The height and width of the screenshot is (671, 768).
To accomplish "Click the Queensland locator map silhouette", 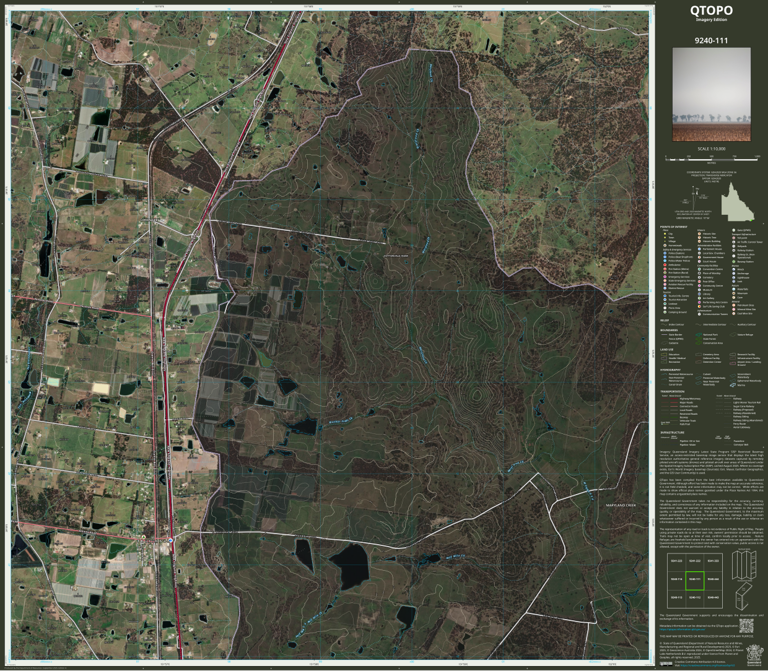I will click(x=738, y=202).
